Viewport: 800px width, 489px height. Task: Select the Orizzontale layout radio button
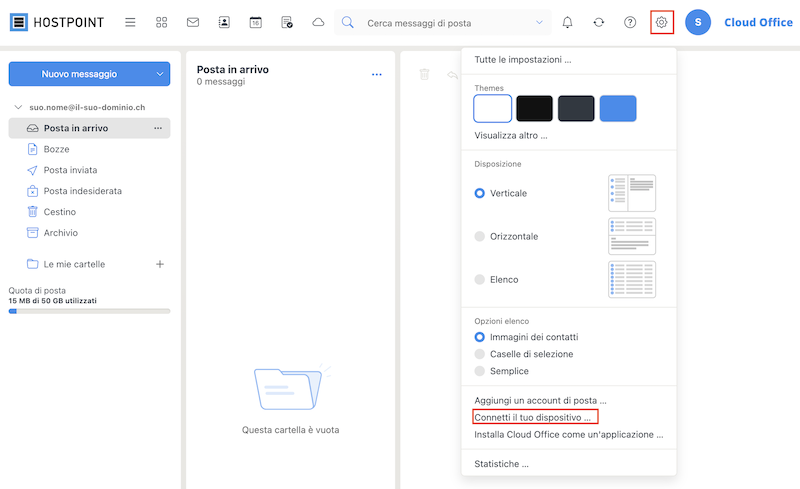tap(480, 236)
